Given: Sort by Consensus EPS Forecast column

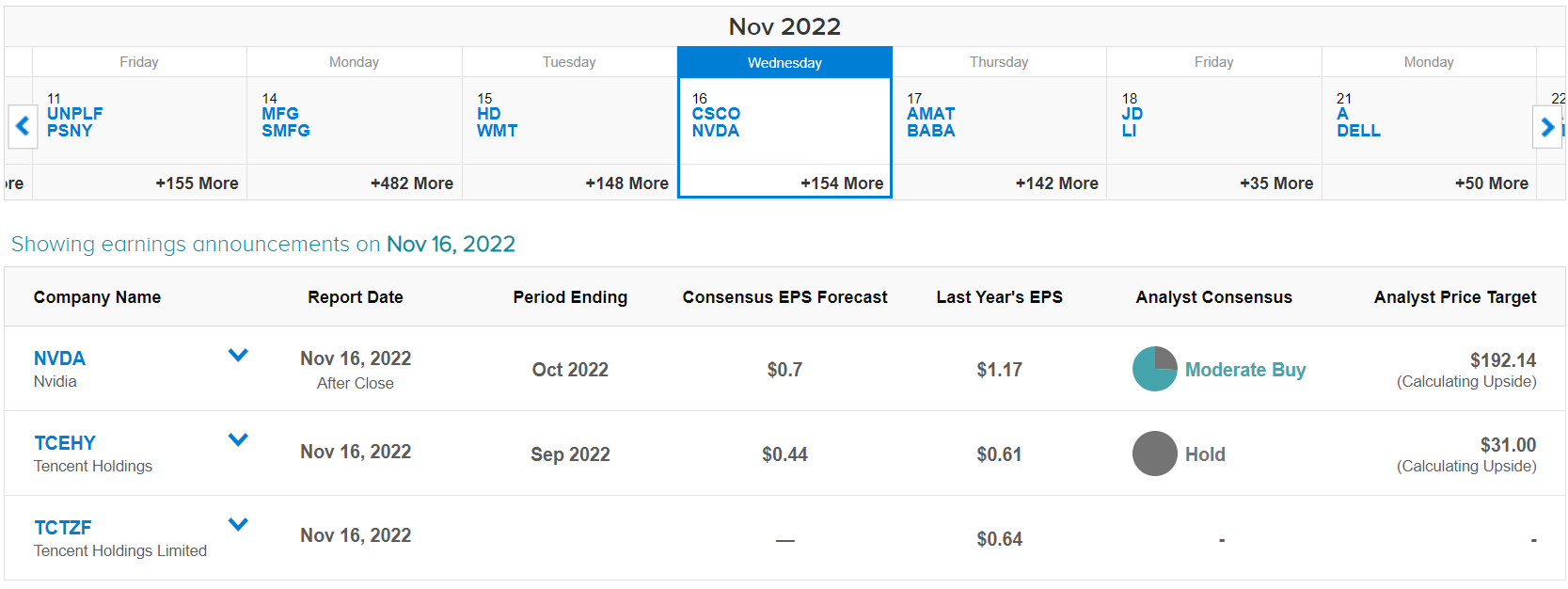Looking at the screenshot, I should (784, 297).
